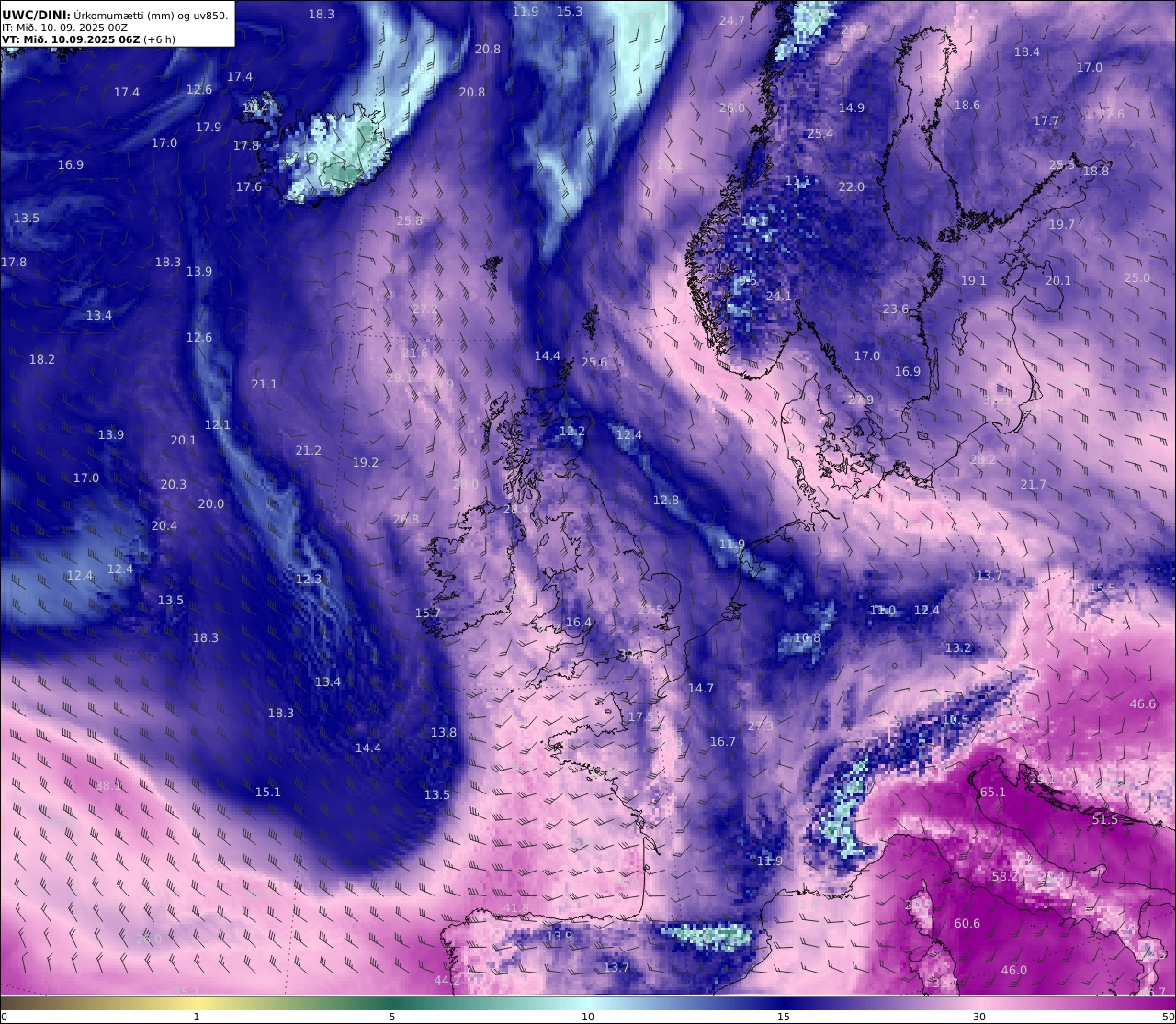Click the value label '12.1'

[x=218, y=424]
